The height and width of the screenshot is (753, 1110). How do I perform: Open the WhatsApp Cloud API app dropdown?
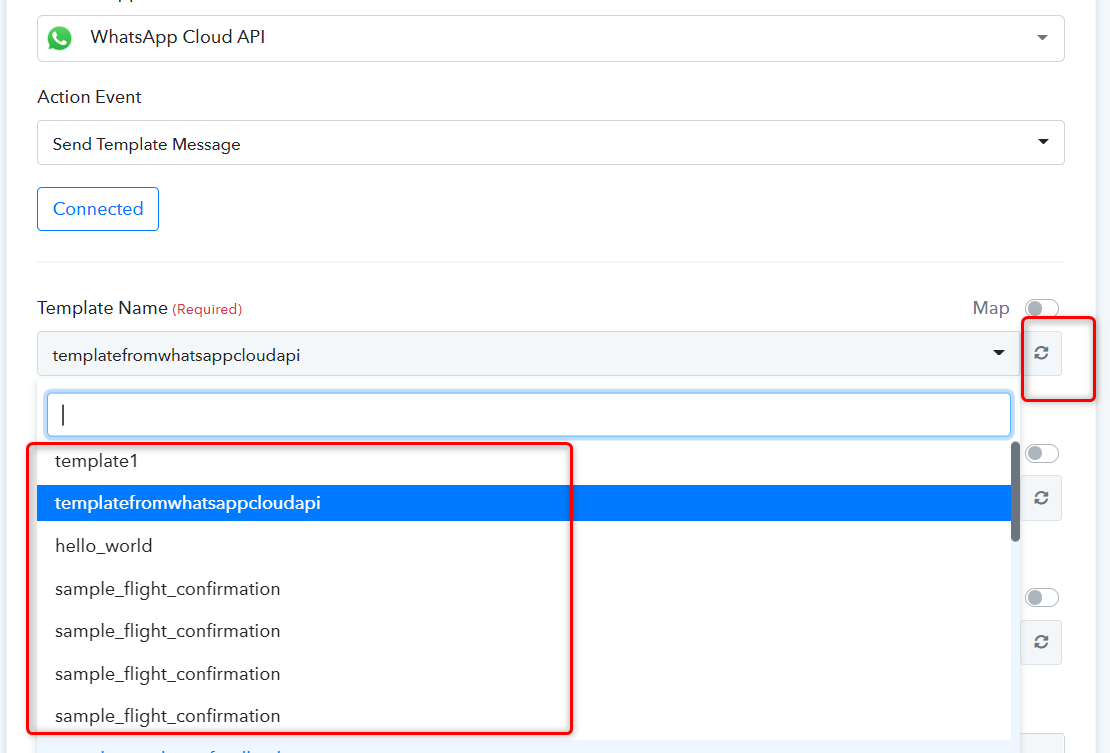click(551, 38)
